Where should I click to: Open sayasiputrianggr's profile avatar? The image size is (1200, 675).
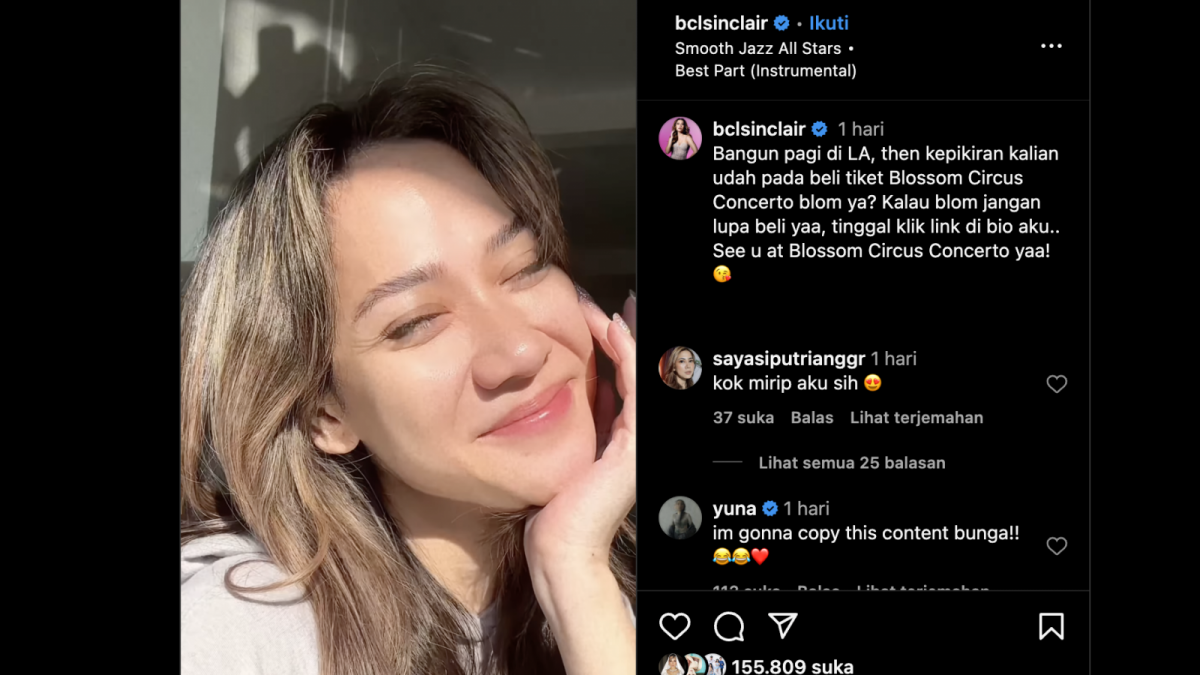680,368
